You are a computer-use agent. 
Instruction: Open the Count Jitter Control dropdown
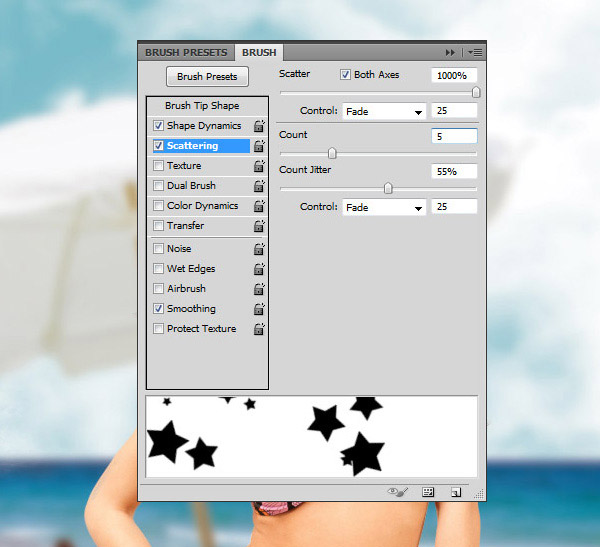click(x=384, y=207)
